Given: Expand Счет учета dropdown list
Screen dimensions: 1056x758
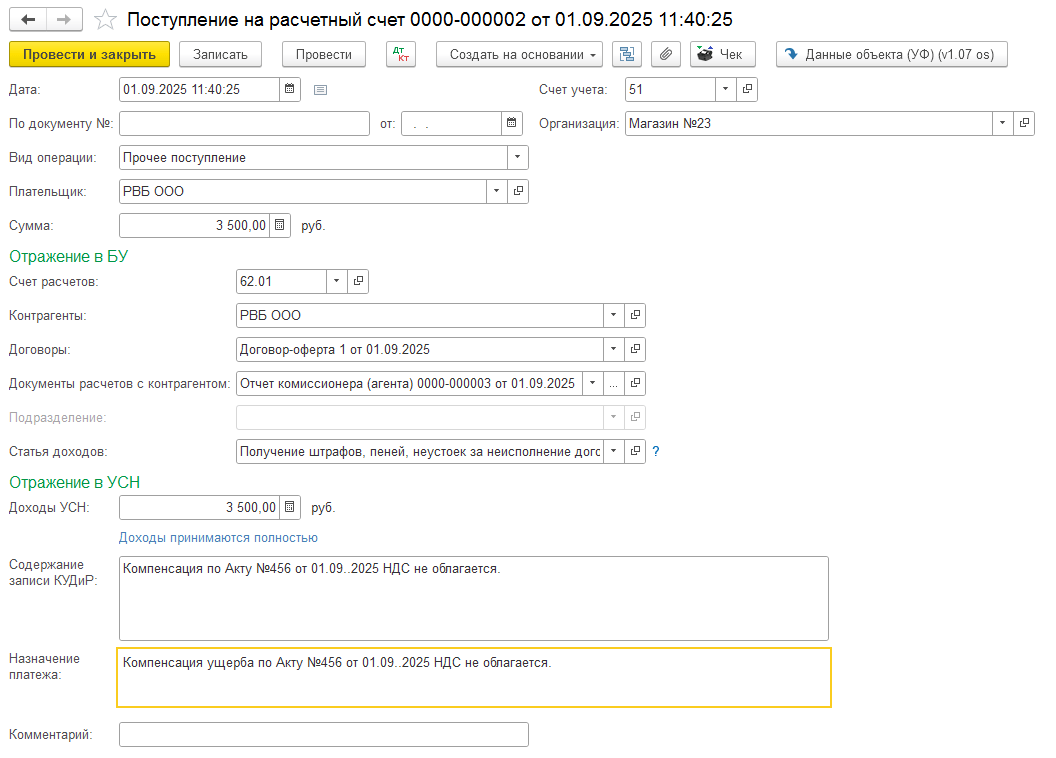Looking at the screenshot, I should [725, 90].
